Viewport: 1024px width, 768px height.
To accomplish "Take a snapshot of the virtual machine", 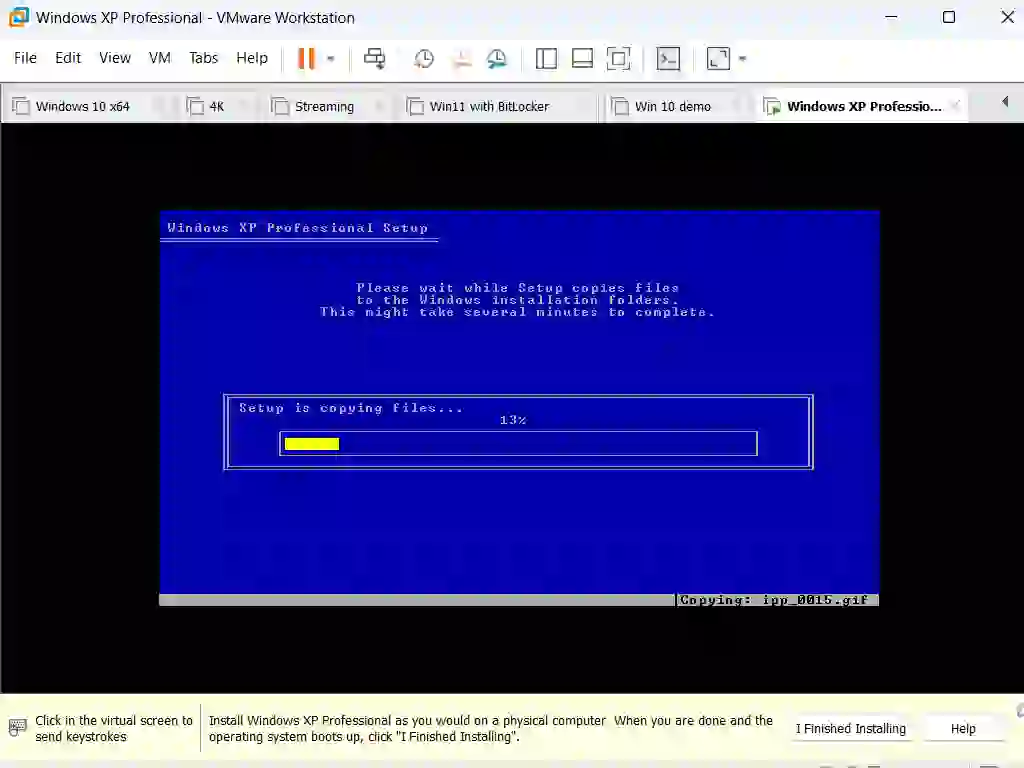I will point(423,58).
